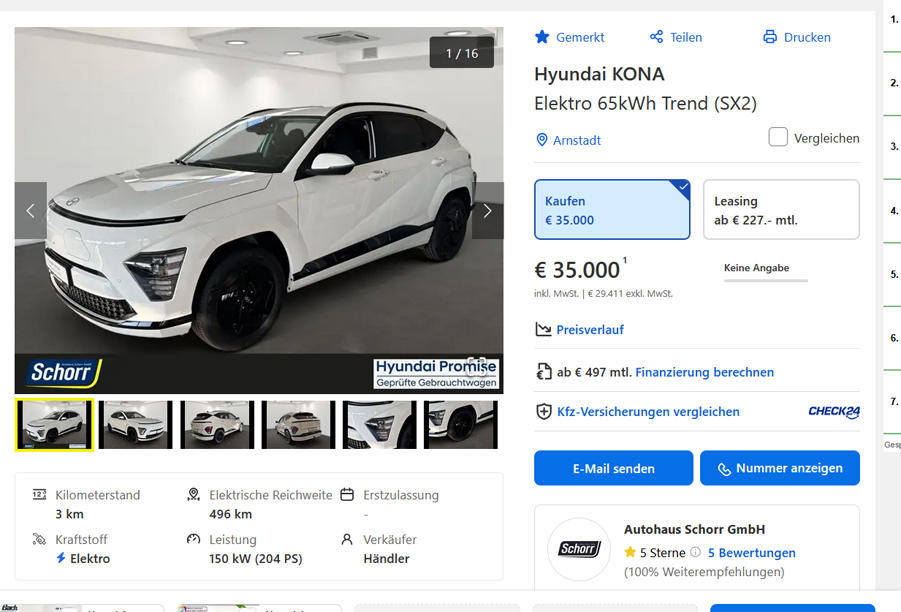The width and height of the screenshot is (901, 612).
Task: Click the CHECK24 logo
Action: (x=834, y=411)
